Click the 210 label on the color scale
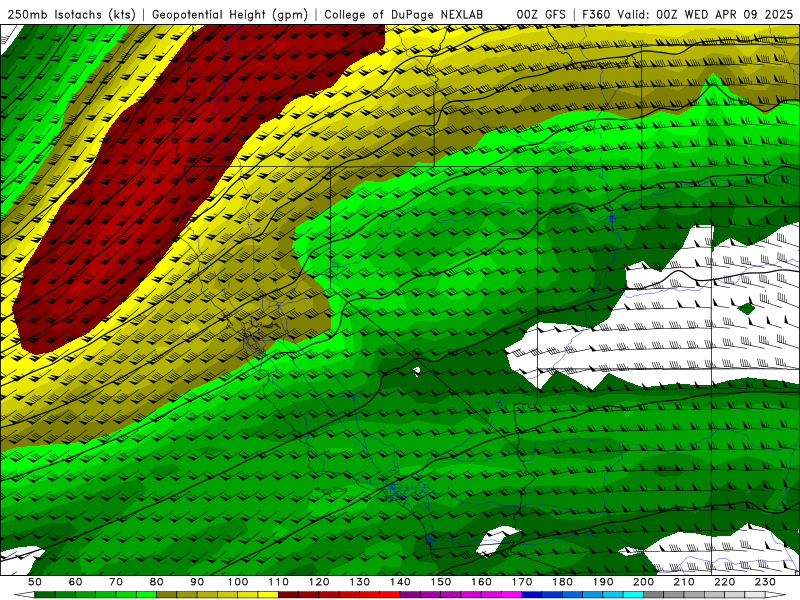 [x=684, y=582]
